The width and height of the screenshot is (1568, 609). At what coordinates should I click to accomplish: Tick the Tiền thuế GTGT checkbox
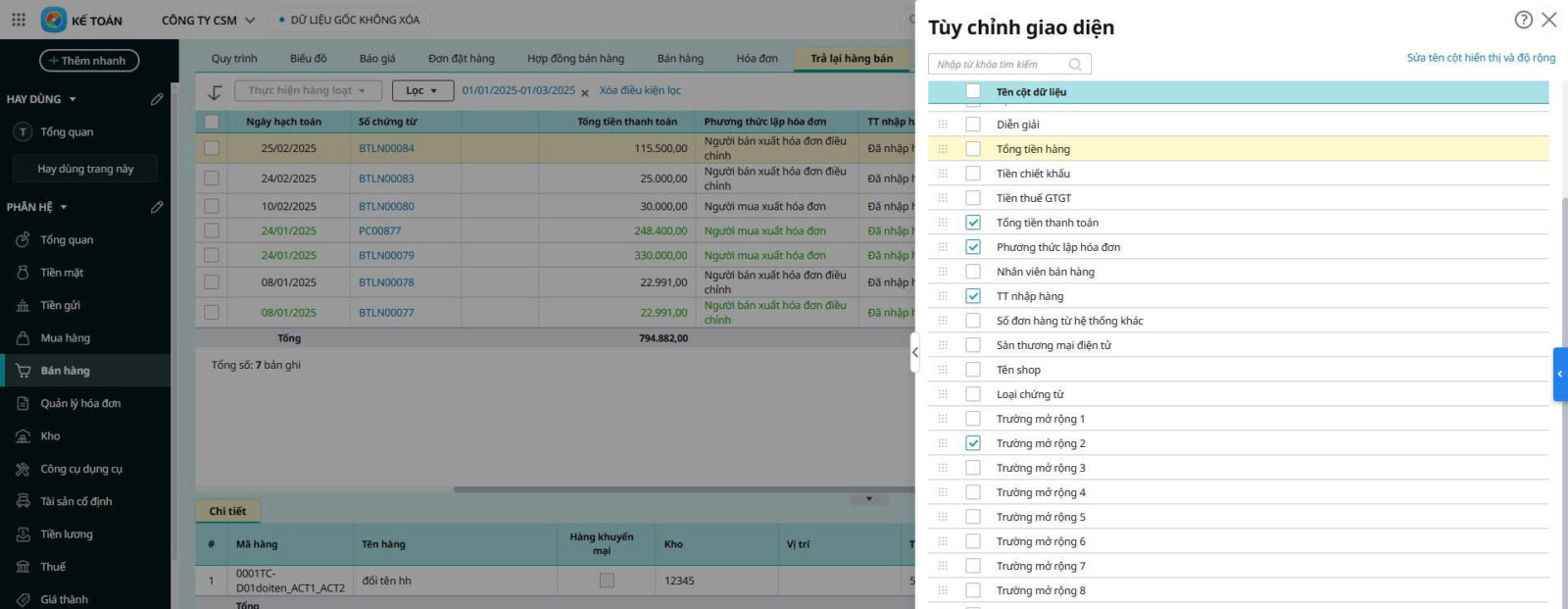[973, 198]
